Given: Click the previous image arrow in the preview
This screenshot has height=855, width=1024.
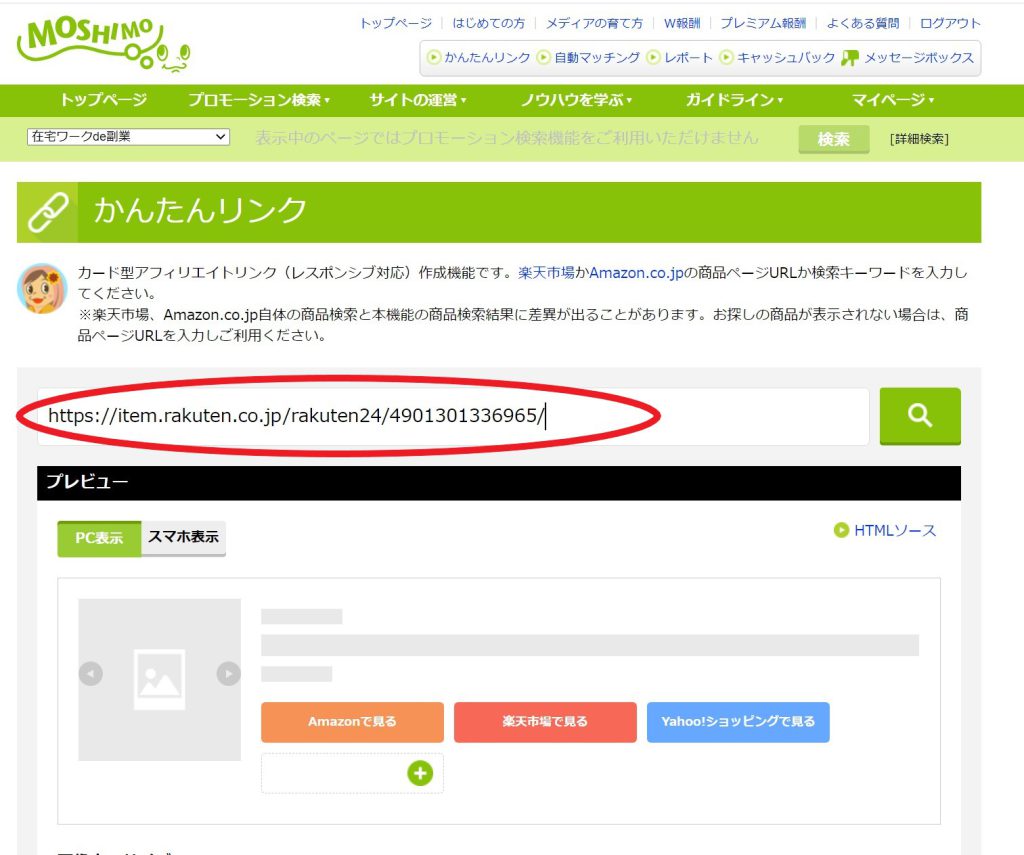Looking at the screenshot, I should point(91,673).
